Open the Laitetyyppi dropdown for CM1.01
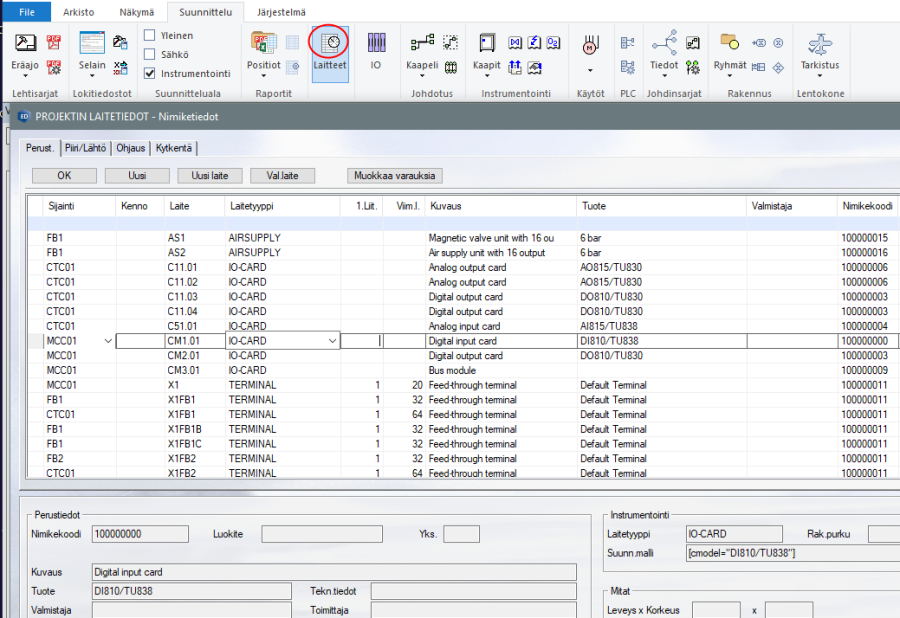Image resolution: width=900 pixels, height=618 pixels. [x=332, y=341]
